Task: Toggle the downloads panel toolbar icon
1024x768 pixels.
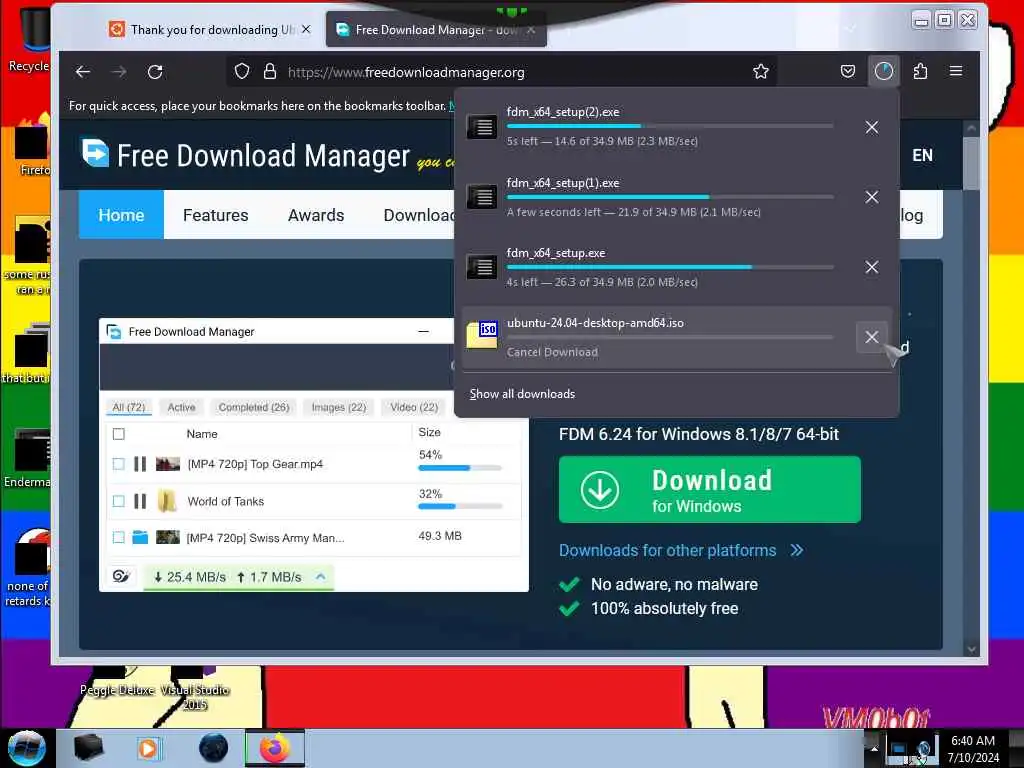Action: click(x=884, y=71)
